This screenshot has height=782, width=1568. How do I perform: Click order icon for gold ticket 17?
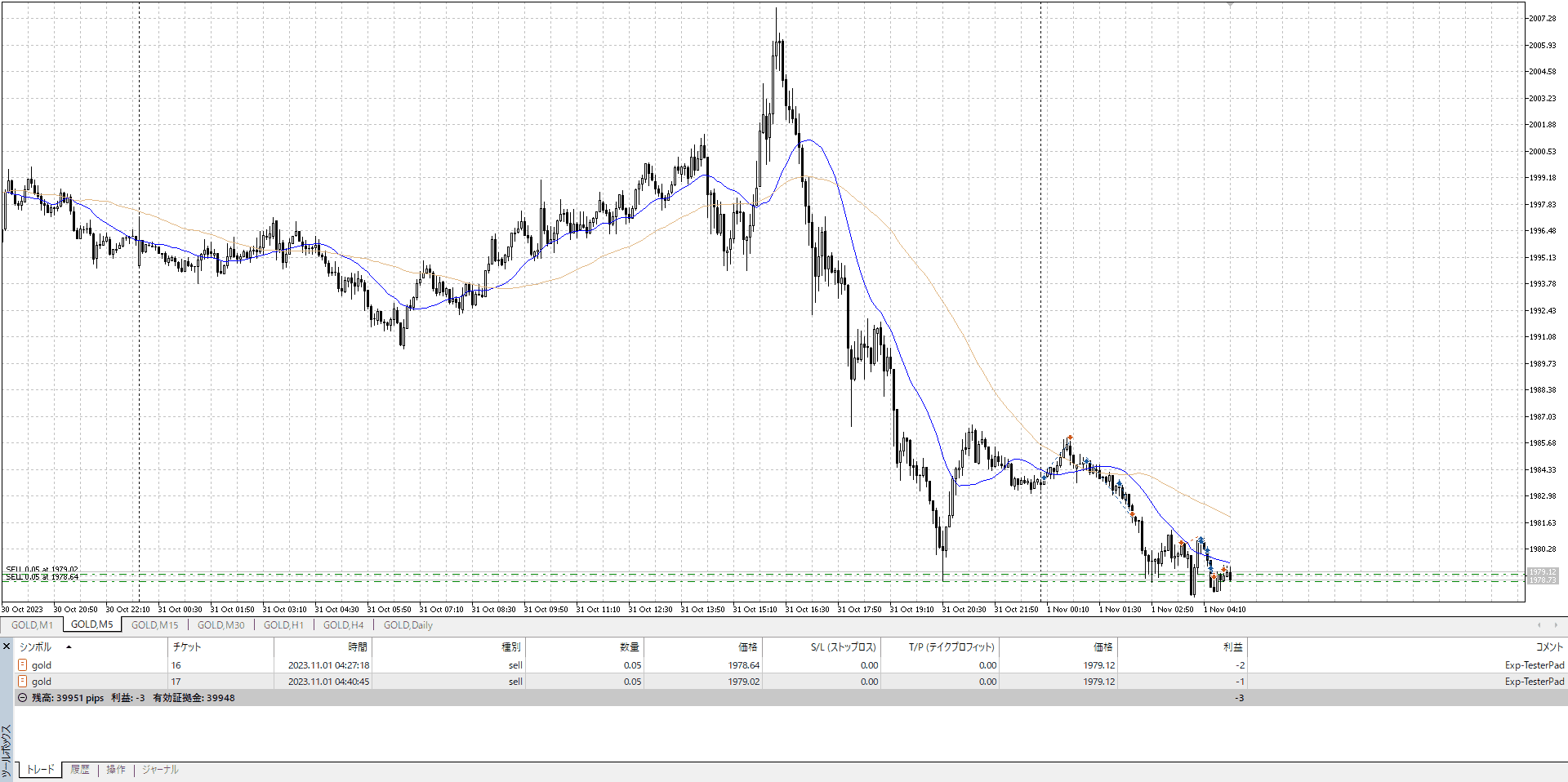click(x=23, y=682)
